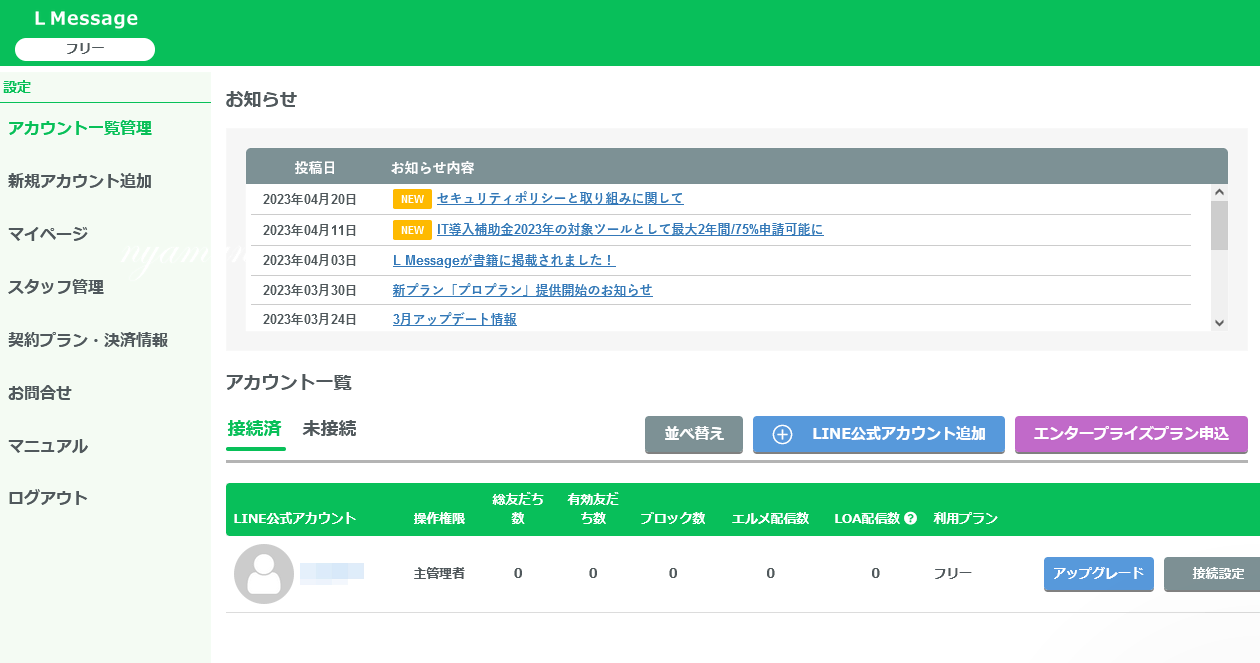Click the 2023年04月11日 date cell
Screen dimensions: 1260x663
[310, 230]
